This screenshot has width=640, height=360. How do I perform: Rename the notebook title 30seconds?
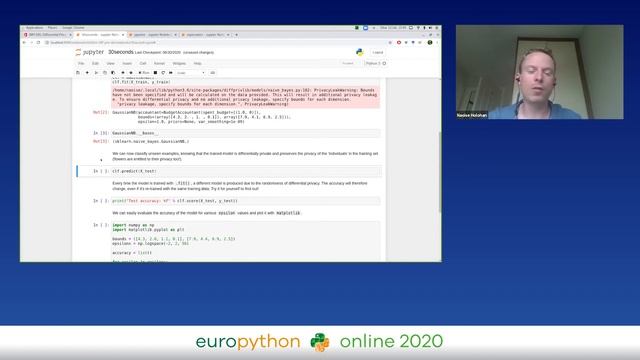click(120, 52)
